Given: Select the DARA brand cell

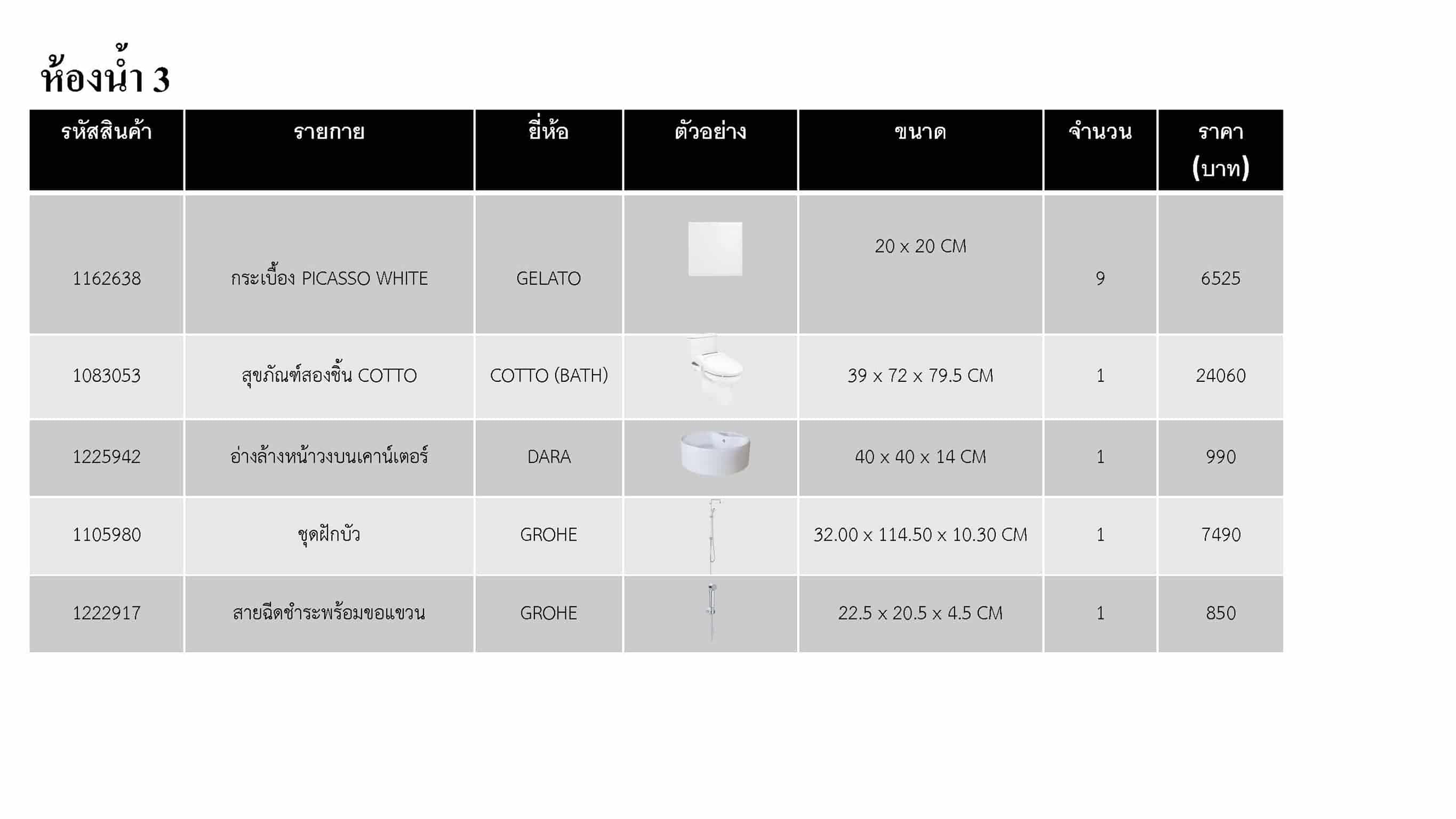Looking at the screenshot, I should click(x=548, y=457).
